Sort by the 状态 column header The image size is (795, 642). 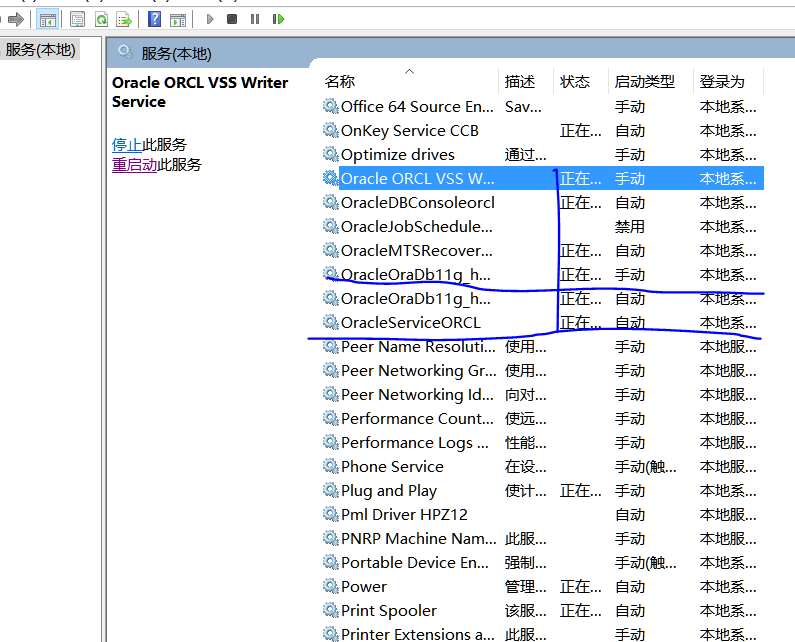(574, 81)
